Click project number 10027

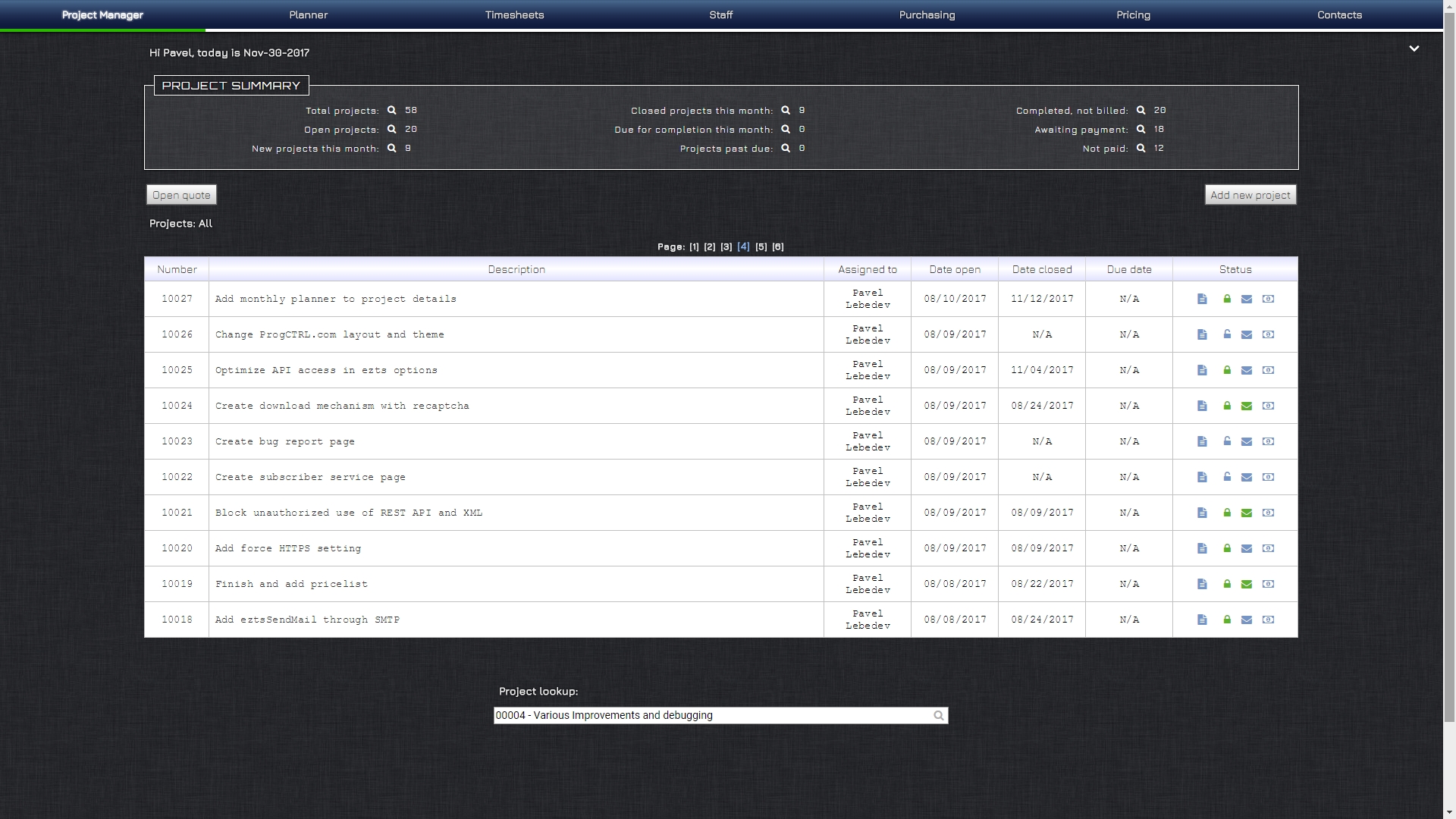click(x=177, y=299)
